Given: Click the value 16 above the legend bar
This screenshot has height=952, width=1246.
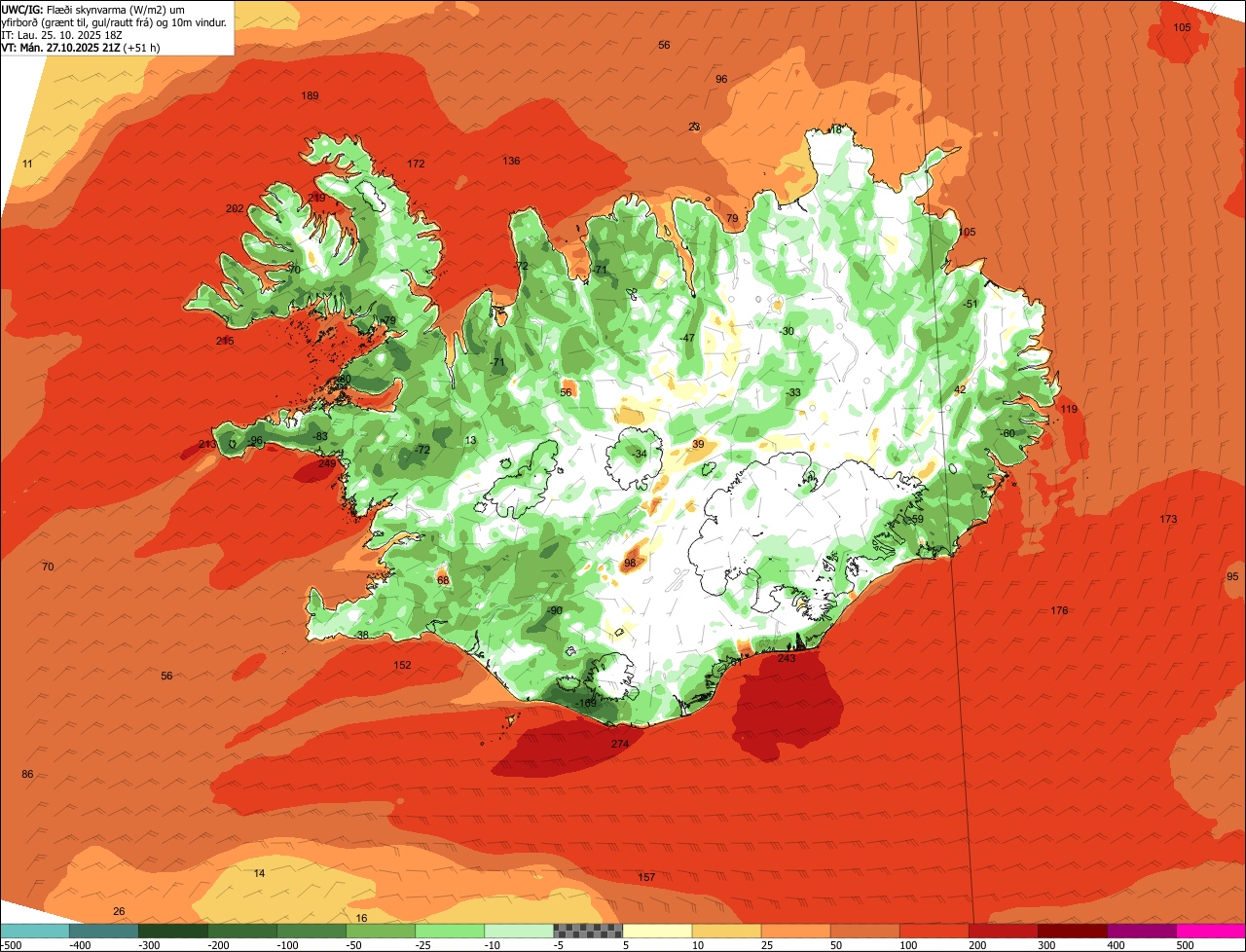Looking at the screenshot, I should pos(361,918).
